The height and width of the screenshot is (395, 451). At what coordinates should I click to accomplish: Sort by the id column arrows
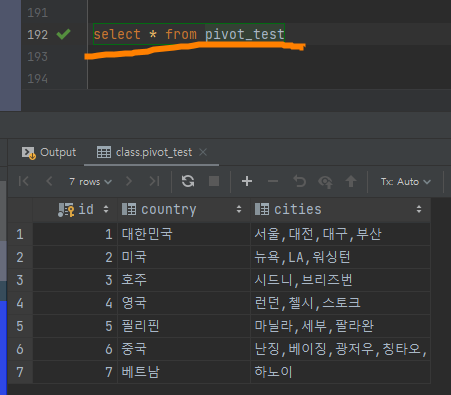106,209
